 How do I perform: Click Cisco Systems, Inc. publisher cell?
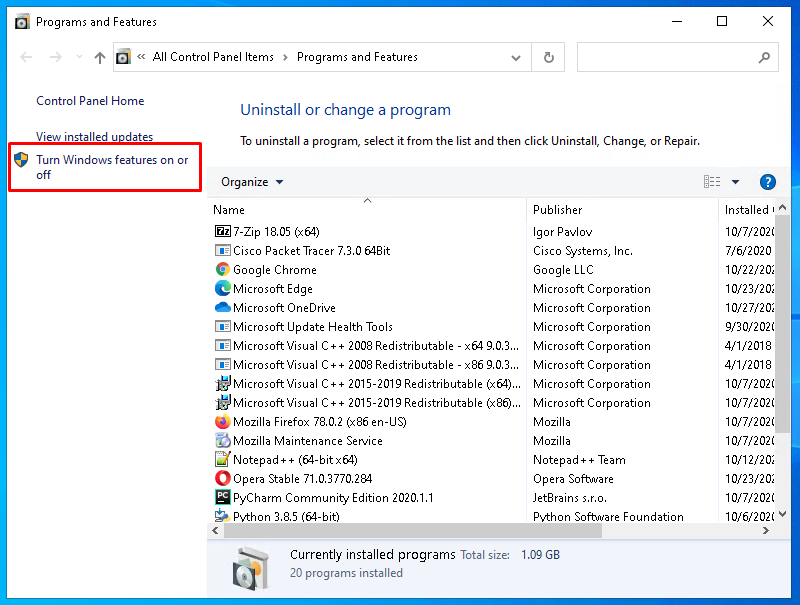[x=583, y=250]
